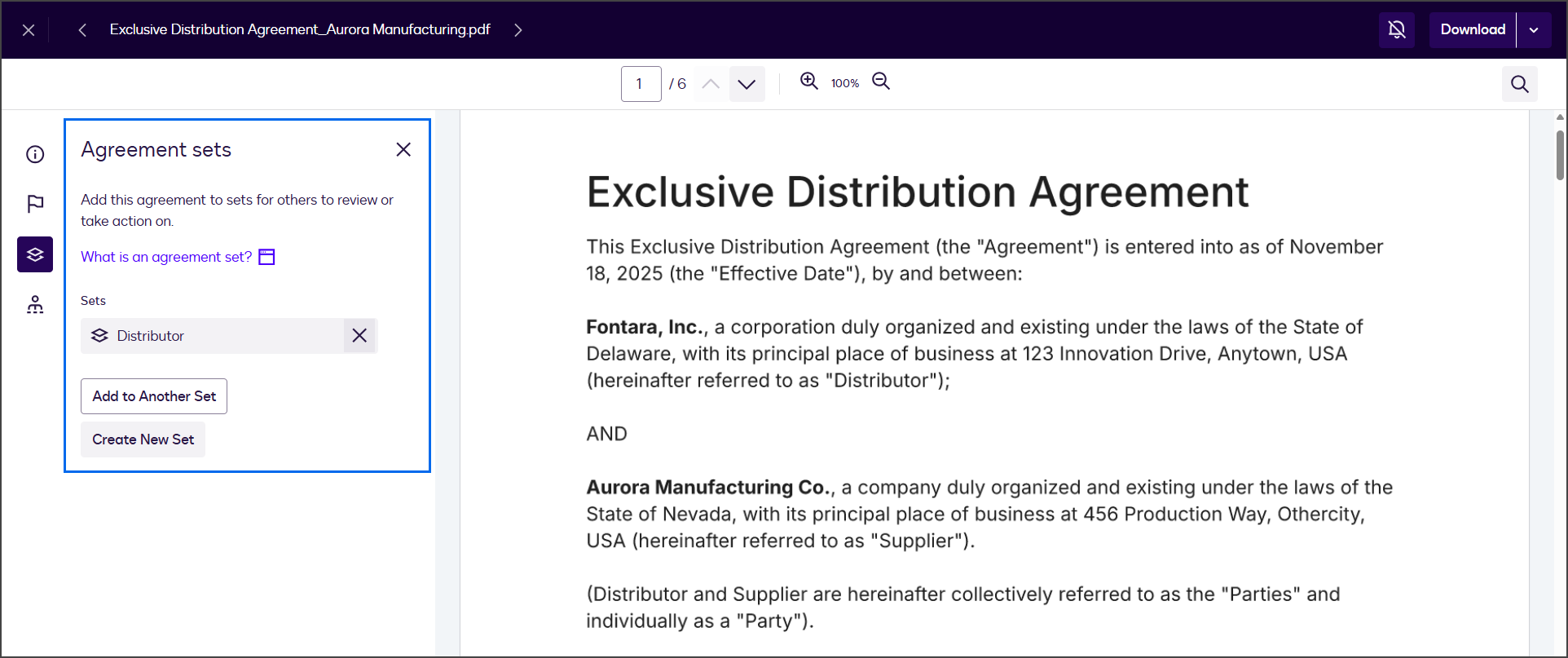Go to the next document with the right chevron

518,30
